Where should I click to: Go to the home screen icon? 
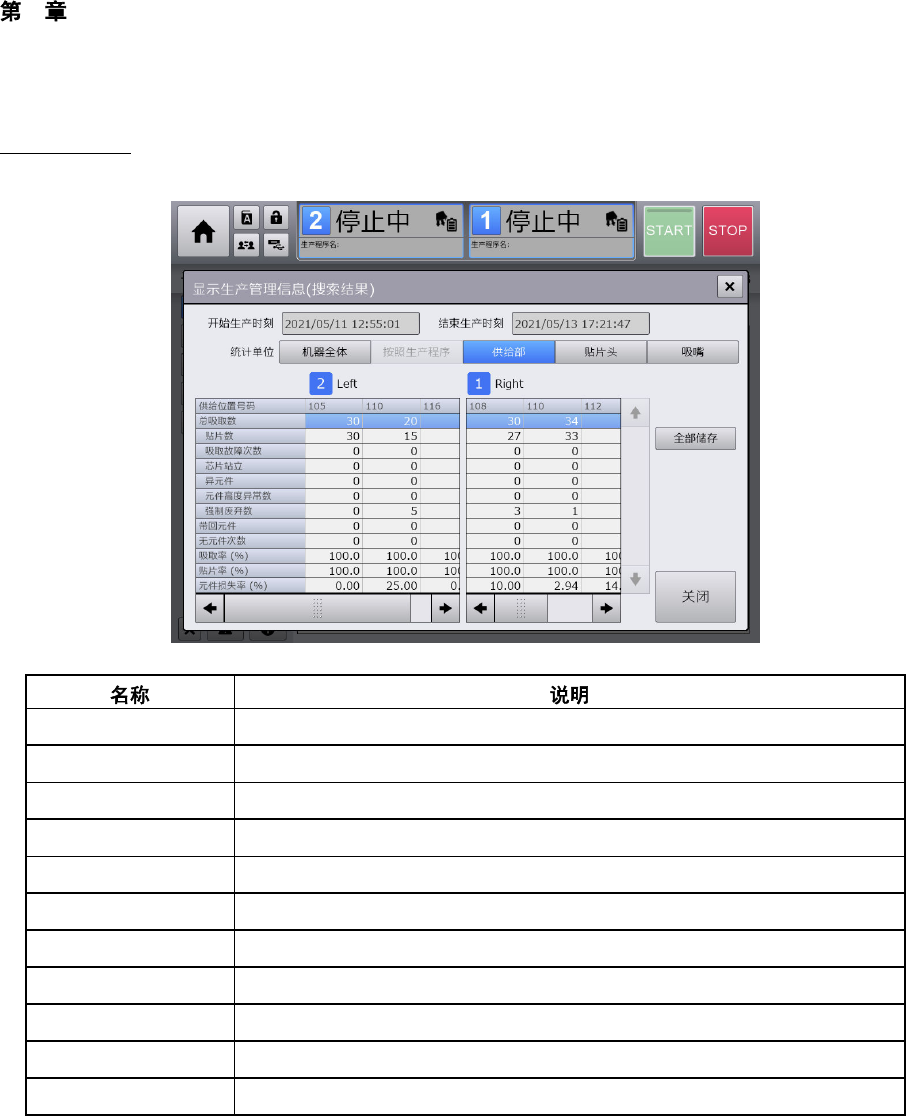click(x=204, y=231)
